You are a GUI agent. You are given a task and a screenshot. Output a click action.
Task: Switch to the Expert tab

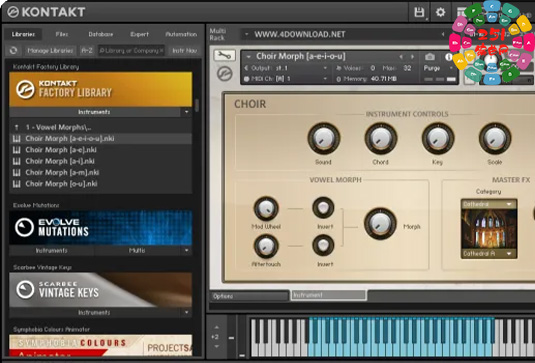pos(139,34)
